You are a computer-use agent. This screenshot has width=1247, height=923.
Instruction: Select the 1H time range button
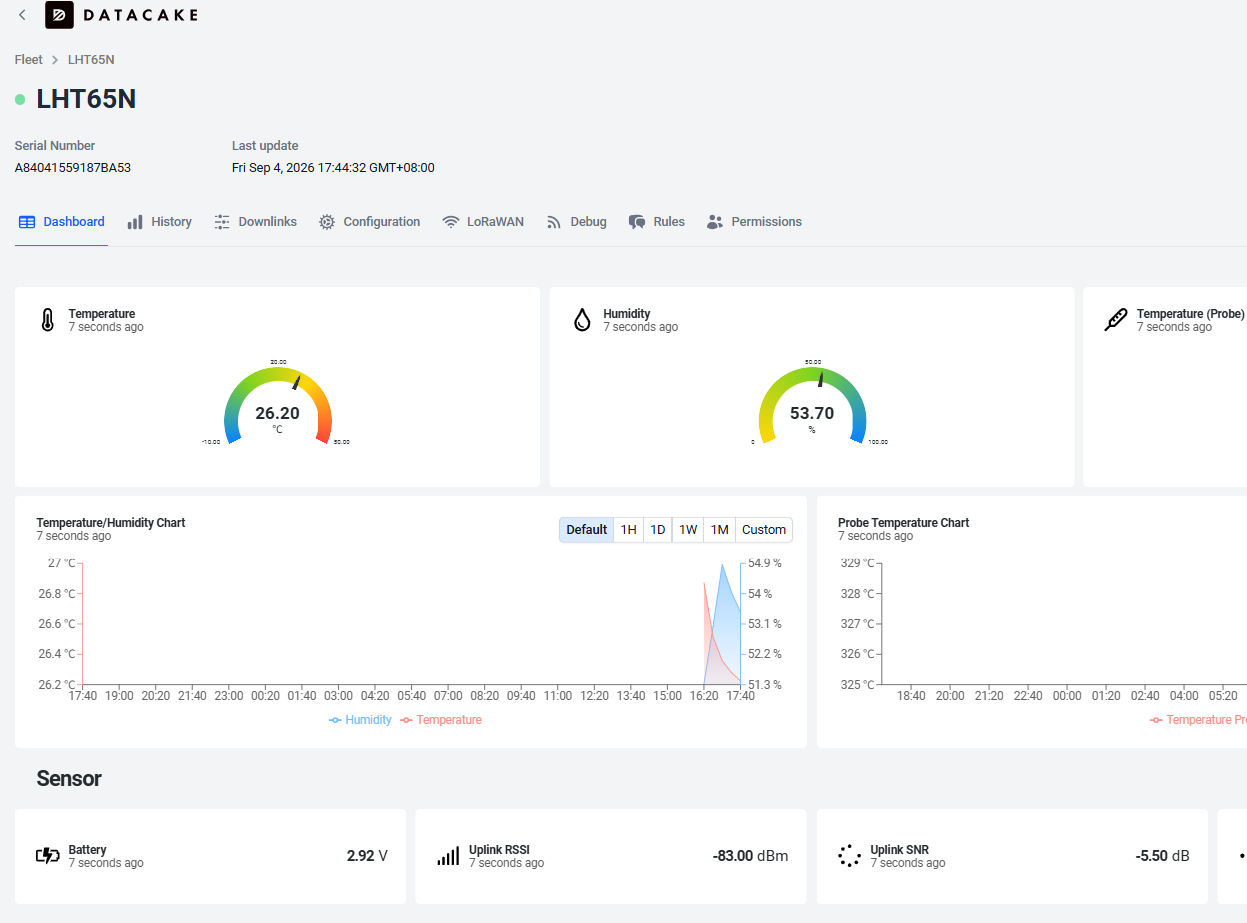click(628, 530)
